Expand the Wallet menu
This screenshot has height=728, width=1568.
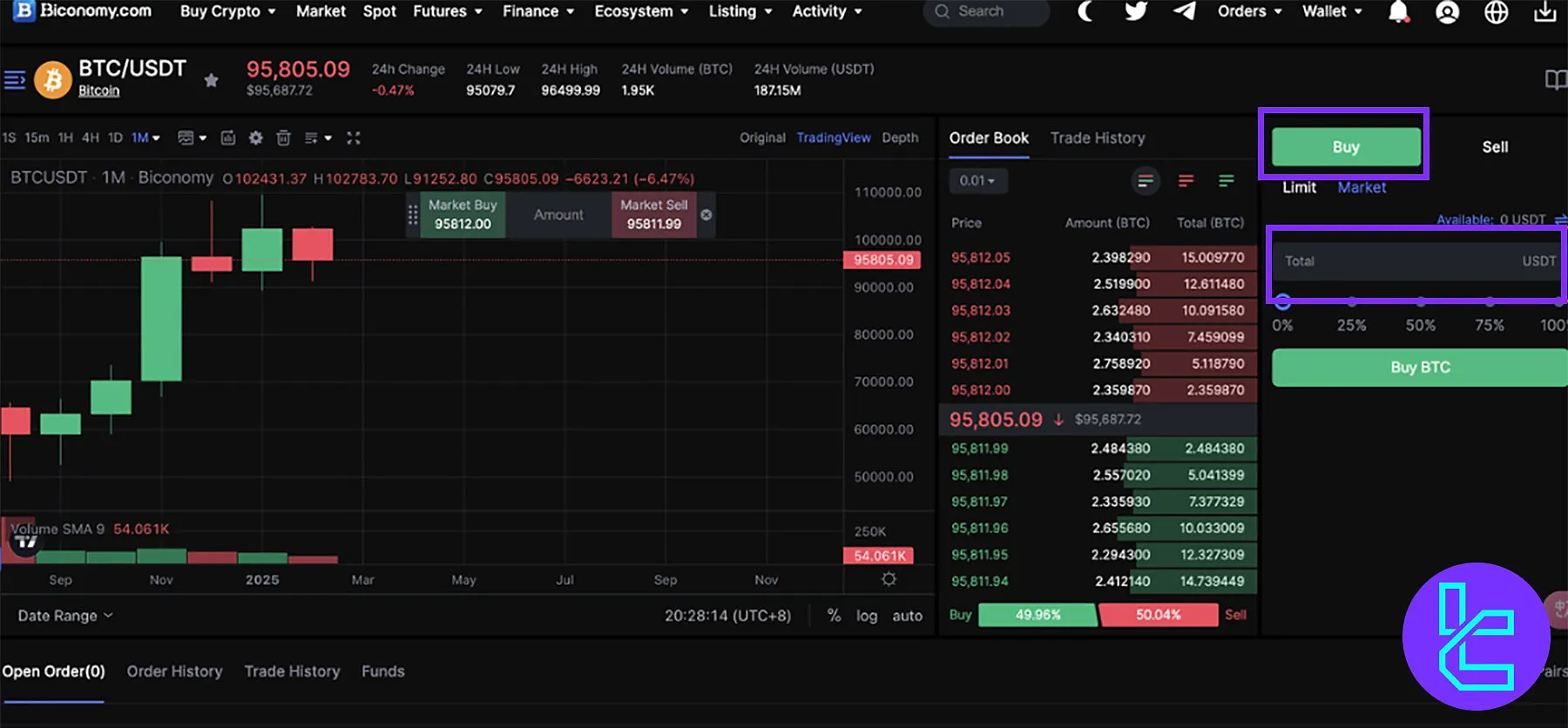click(x=1332, y=11)
